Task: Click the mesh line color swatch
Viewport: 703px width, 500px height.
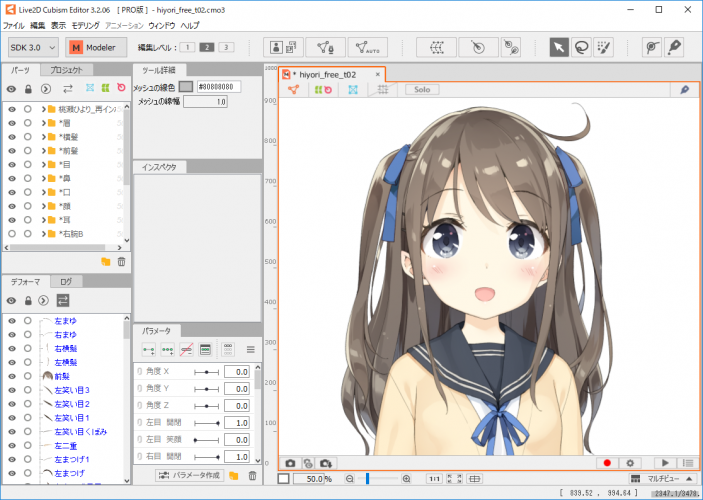Action: tap(185, 87)
